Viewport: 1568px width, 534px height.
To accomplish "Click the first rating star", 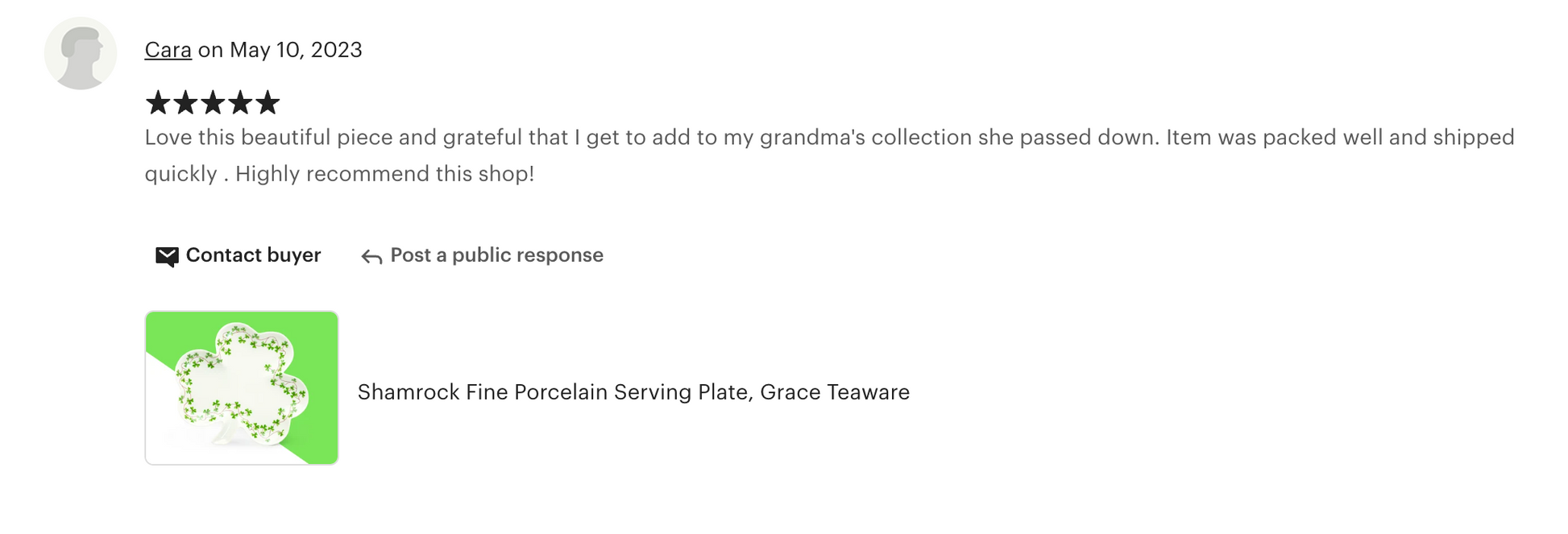I will [x=158, y=103].
